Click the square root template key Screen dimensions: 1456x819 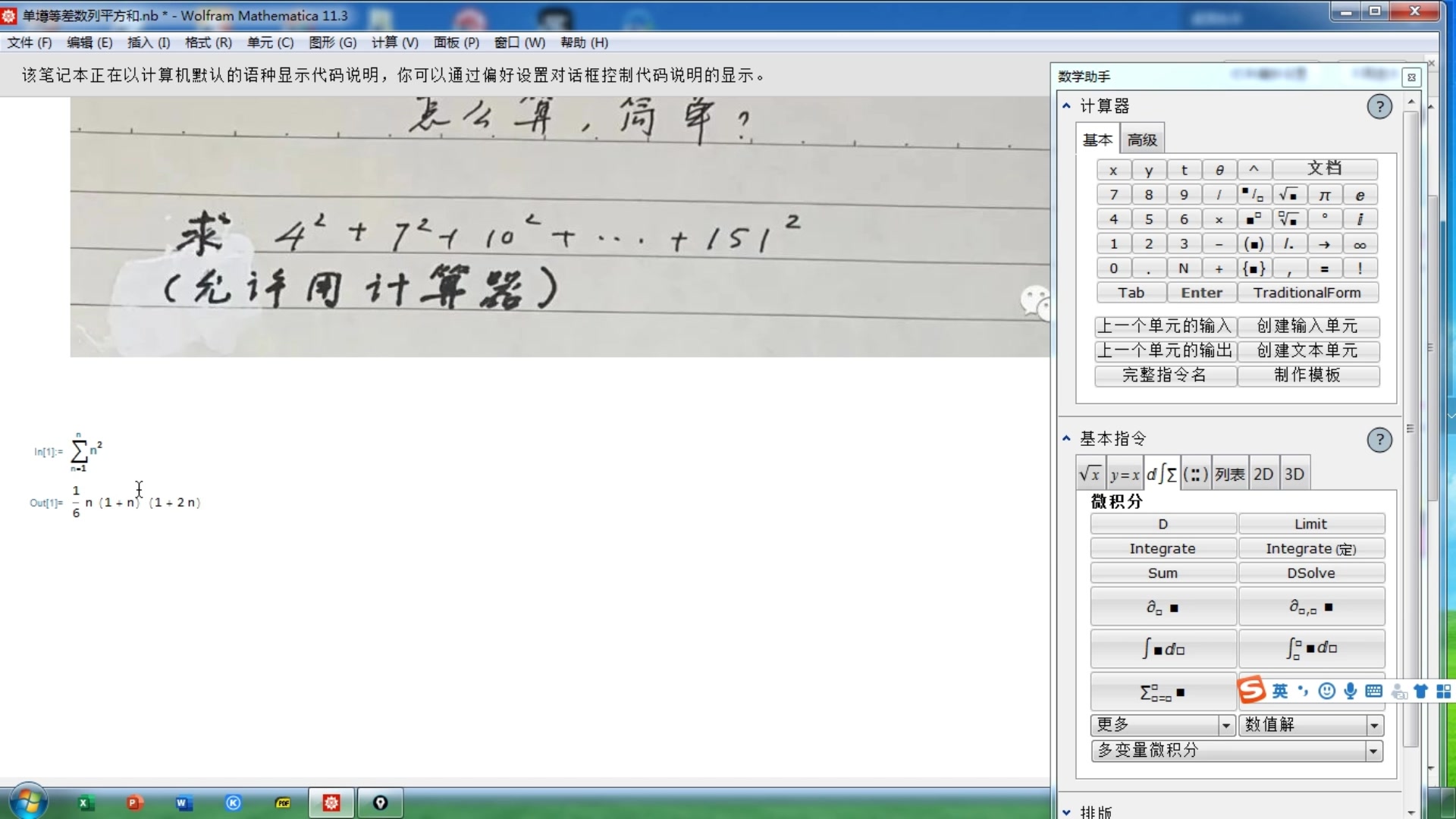click(1288, 195)
